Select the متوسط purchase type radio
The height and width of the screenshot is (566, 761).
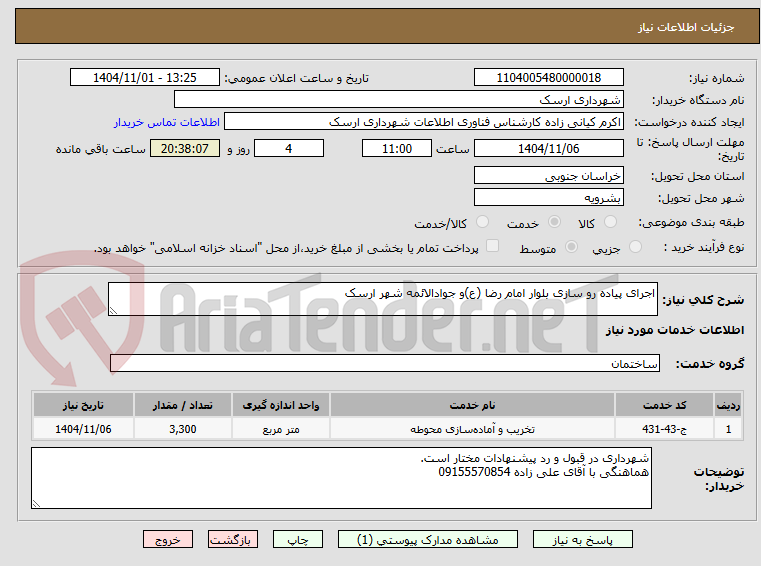pyautogui.click(x=572, y=247)
